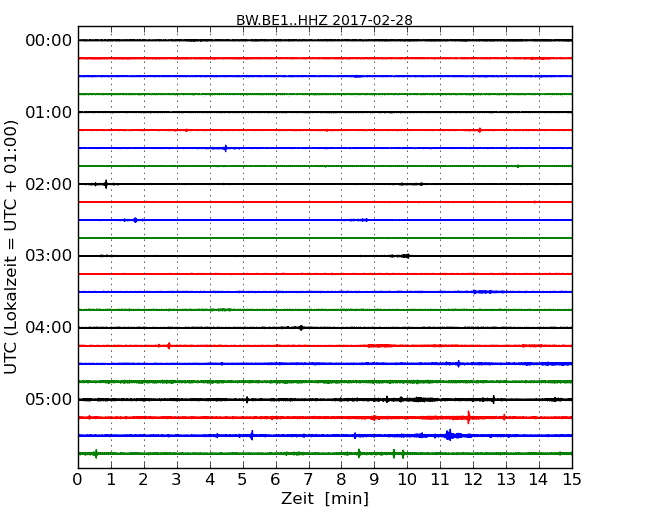Click the 03:00 time label
The width and height of the screenshot is (650, 520).
(49, 255)
